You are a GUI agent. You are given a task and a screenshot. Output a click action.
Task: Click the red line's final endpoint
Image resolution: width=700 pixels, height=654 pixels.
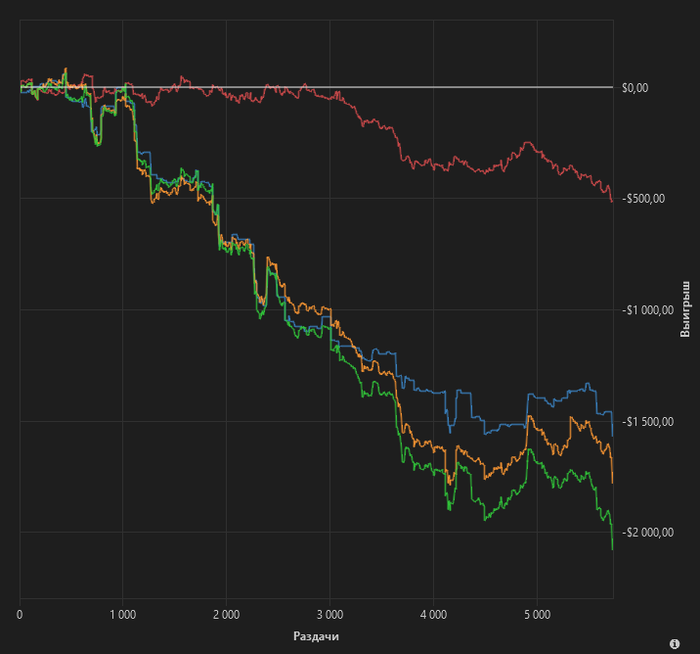pos(612,202)
